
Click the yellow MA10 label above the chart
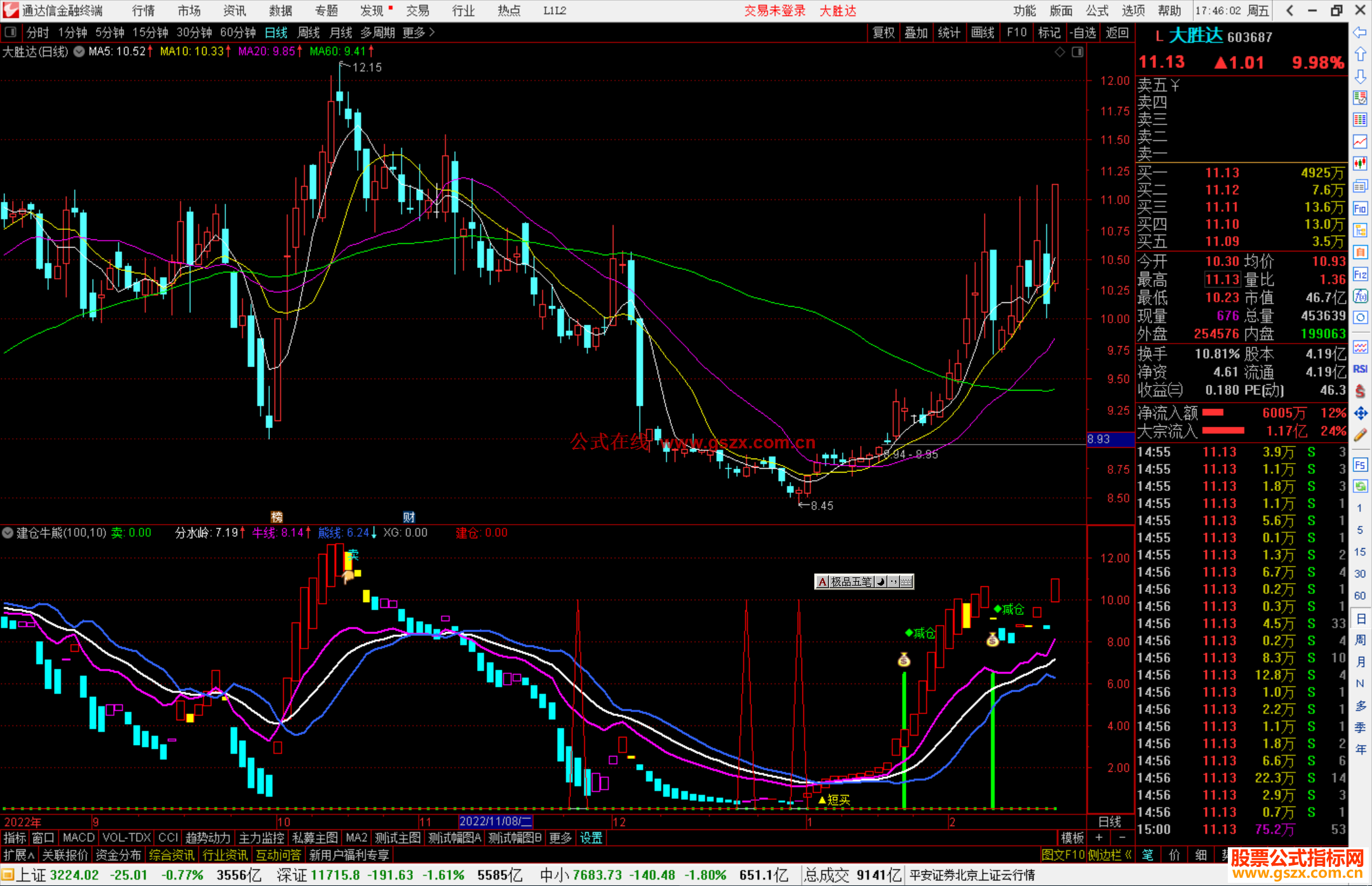[x=192, y=51]
